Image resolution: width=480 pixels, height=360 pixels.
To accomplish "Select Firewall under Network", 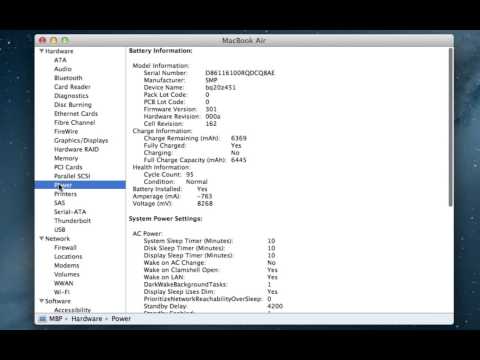I will click(65, 248).
